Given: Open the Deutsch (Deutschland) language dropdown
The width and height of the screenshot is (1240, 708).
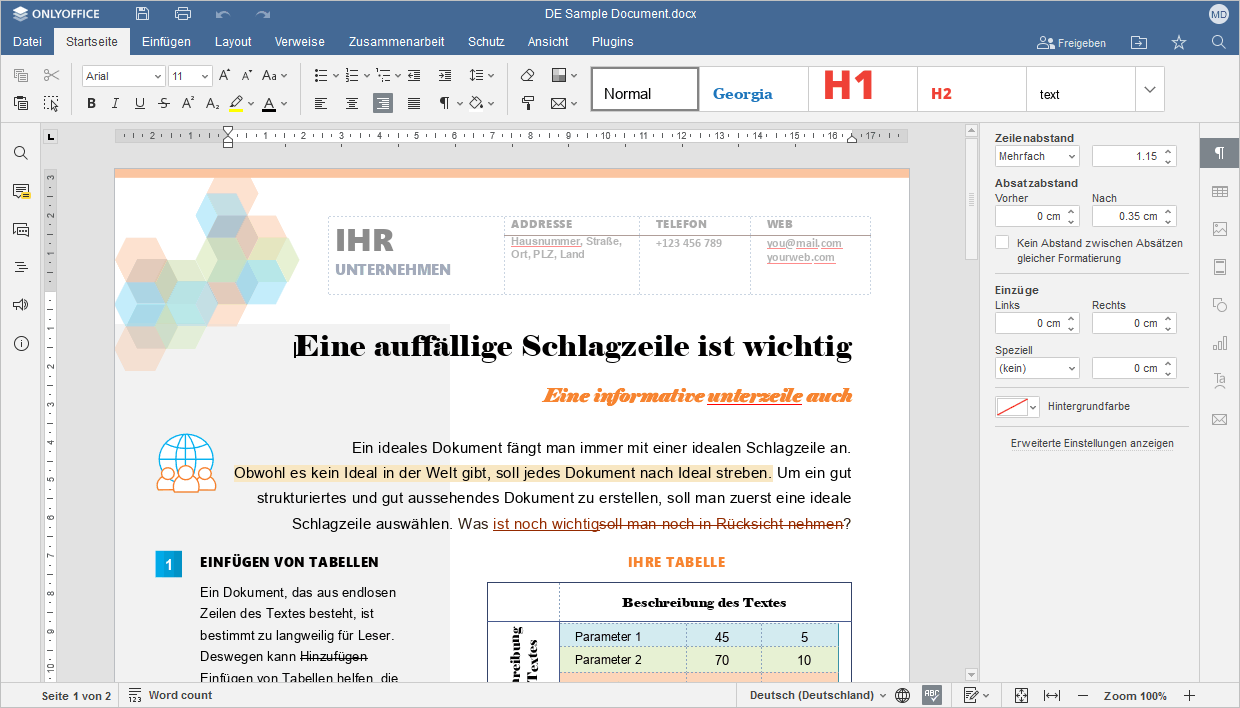Looking at the screenshot, I should (x=817, y=695).
